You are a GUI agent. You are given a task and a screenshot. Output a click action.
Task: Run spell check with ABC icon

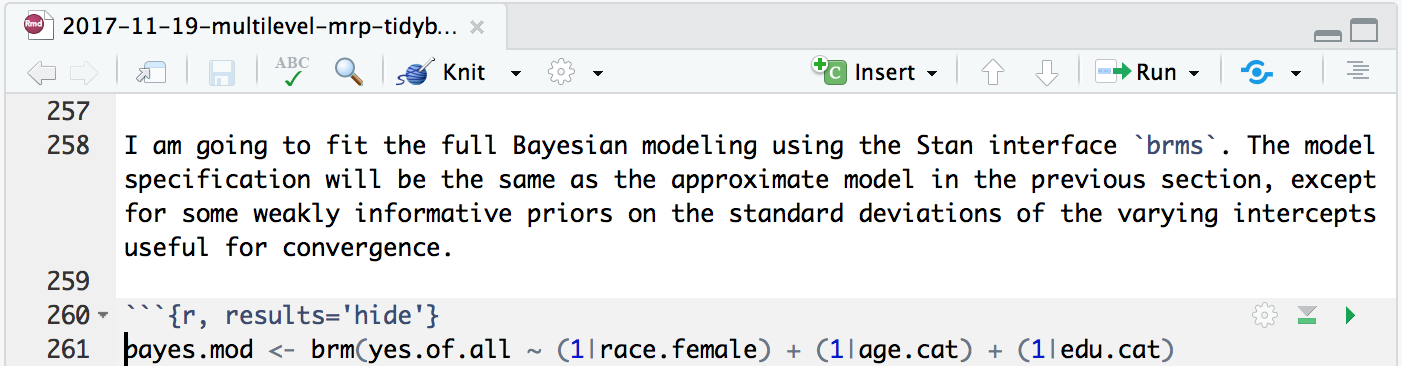[x=292, y=72]
